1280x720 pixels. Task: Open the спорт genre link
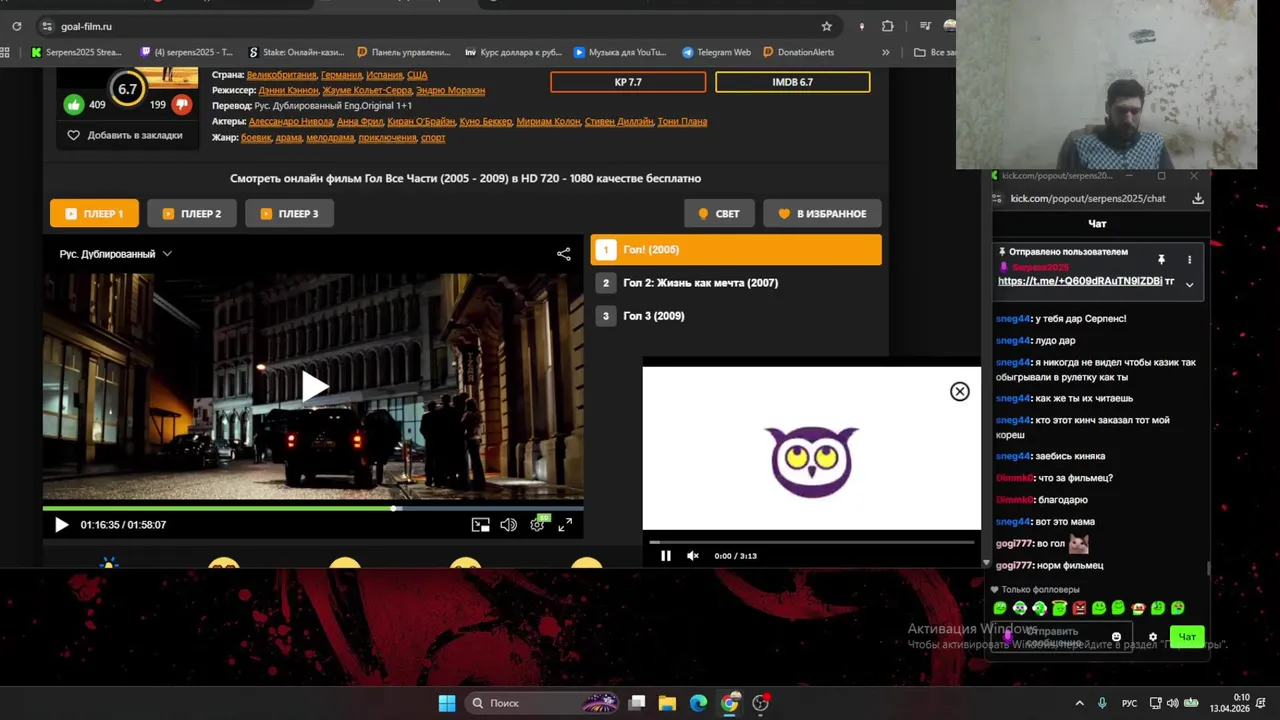point(433,137)
